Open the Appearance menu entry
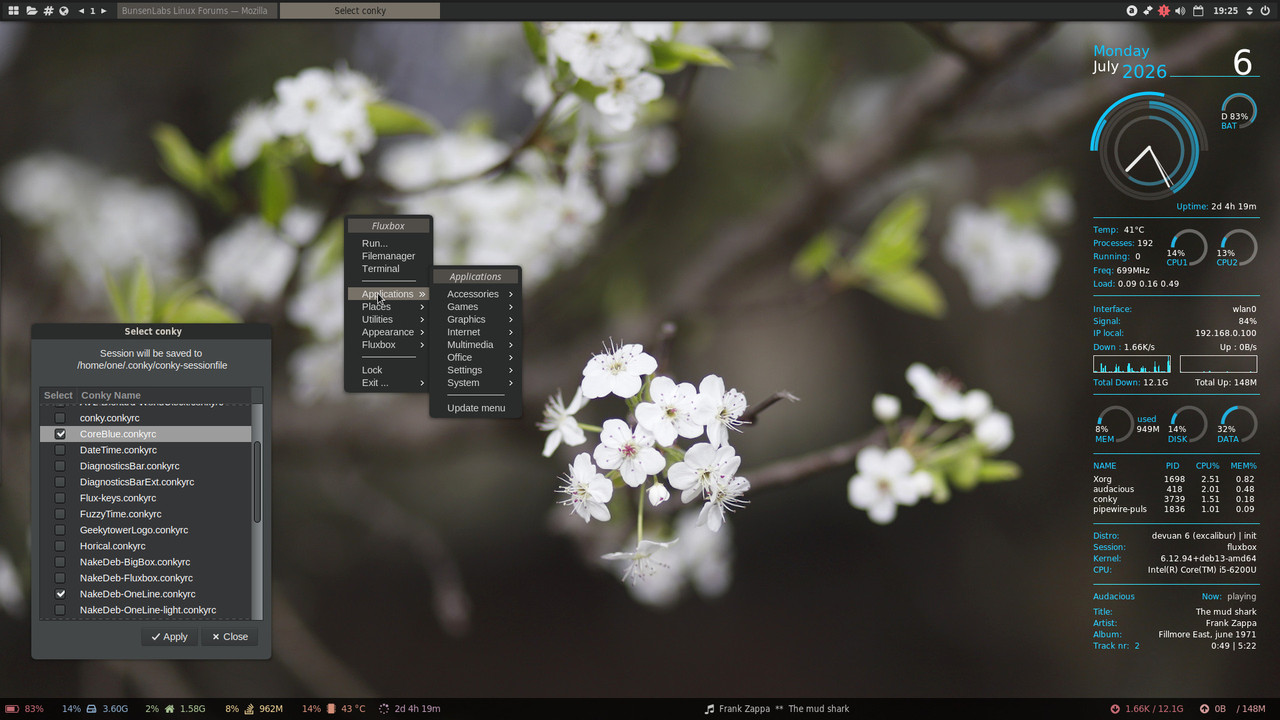The width and height of the screenshot is (1280, 720). click(388, 332)
